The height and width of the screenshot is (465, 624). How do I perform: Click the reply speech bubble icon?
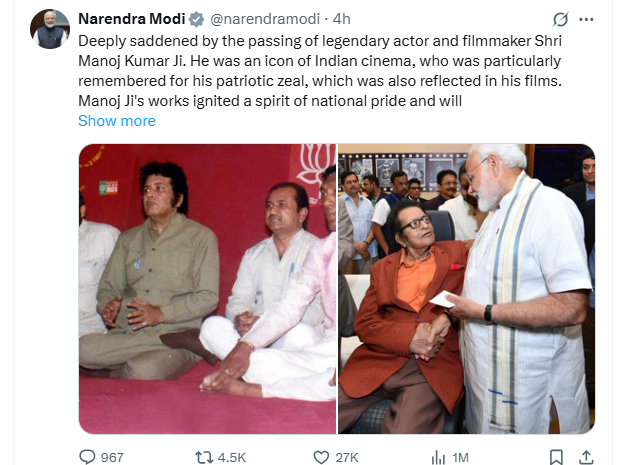point(87,457)
